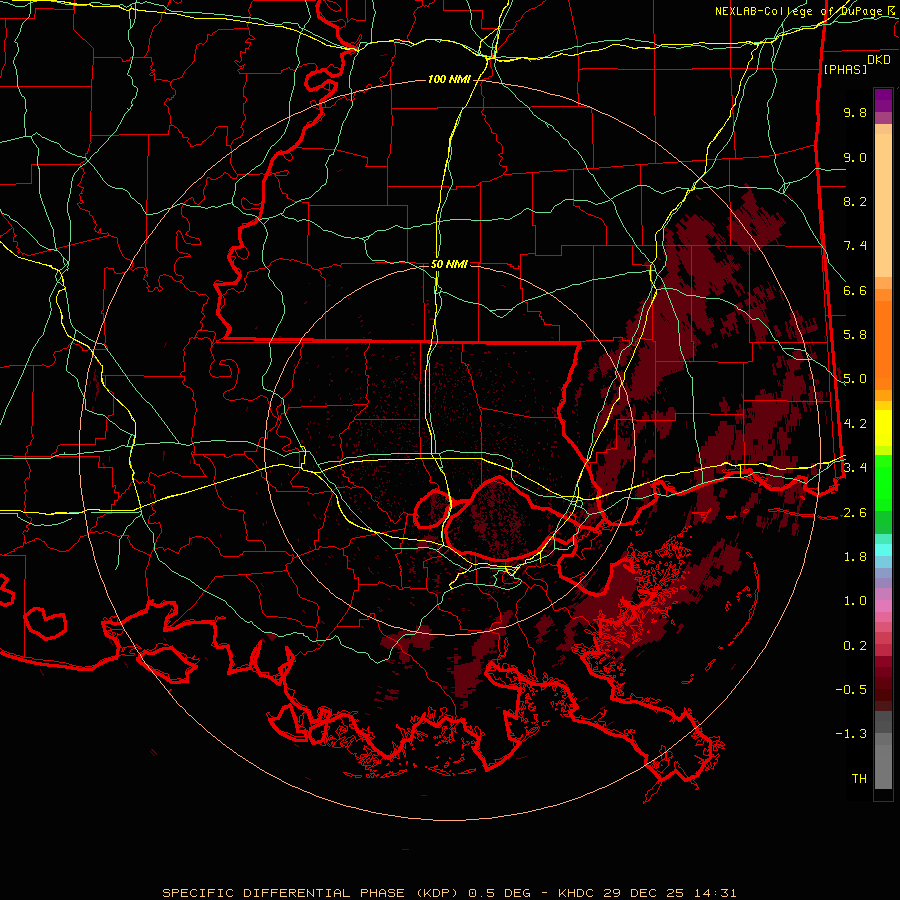Click the [PHAS] legend heading

coord(845,69)
